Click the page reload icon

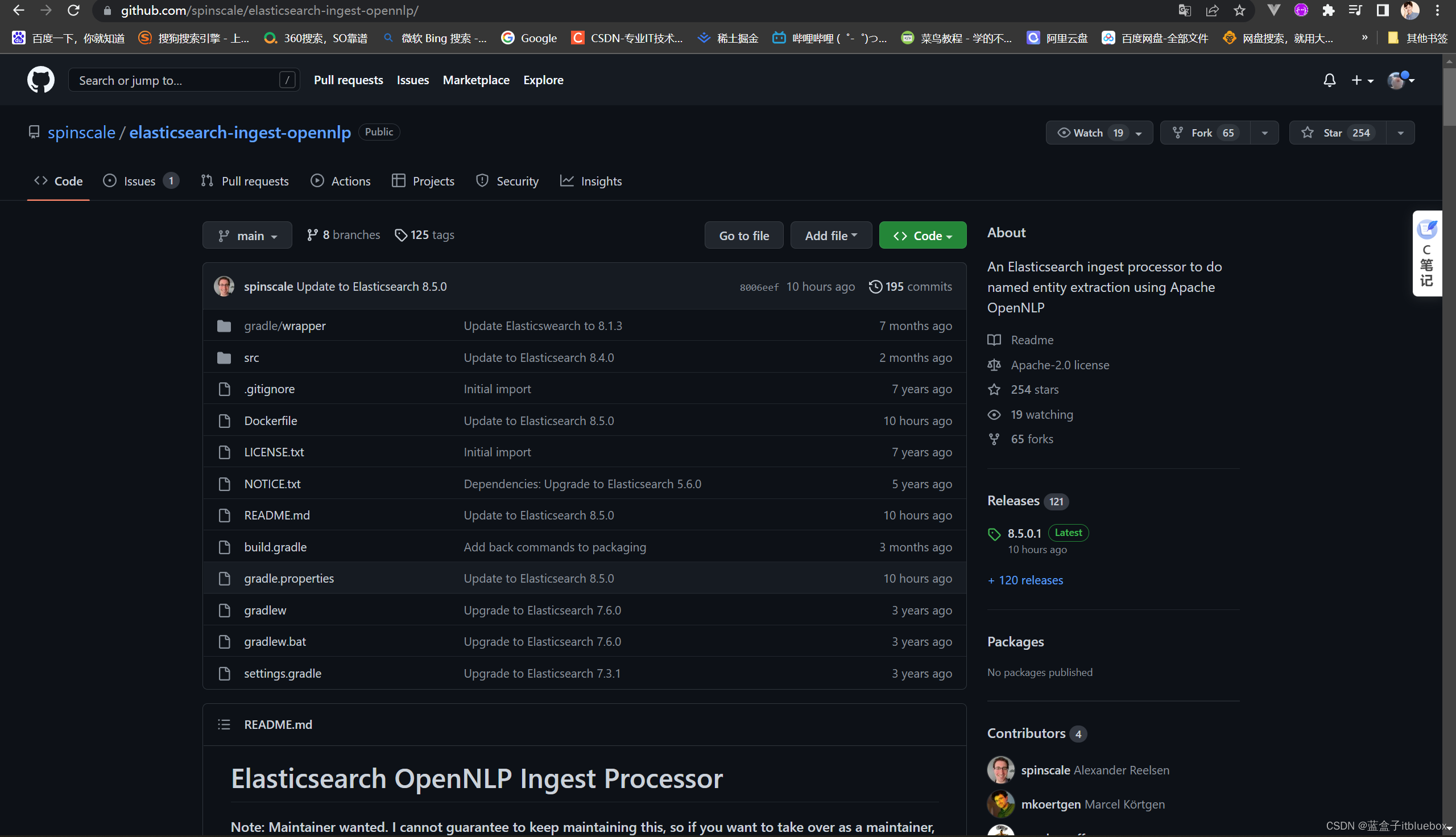tap(73, 10)
